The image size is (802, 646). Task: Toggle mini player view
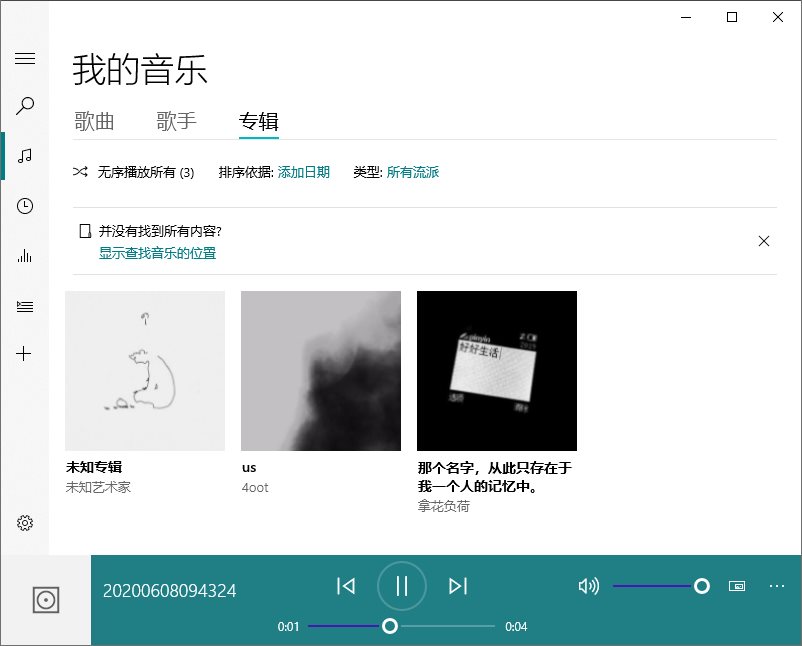pos(737,586)
